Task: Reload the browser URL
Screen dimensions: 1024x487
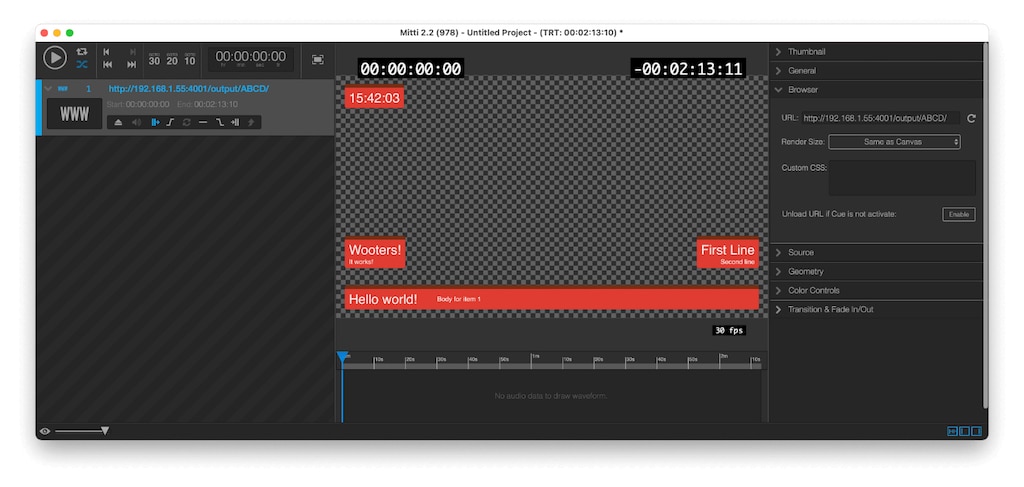Action: click(x=971, y=118)
